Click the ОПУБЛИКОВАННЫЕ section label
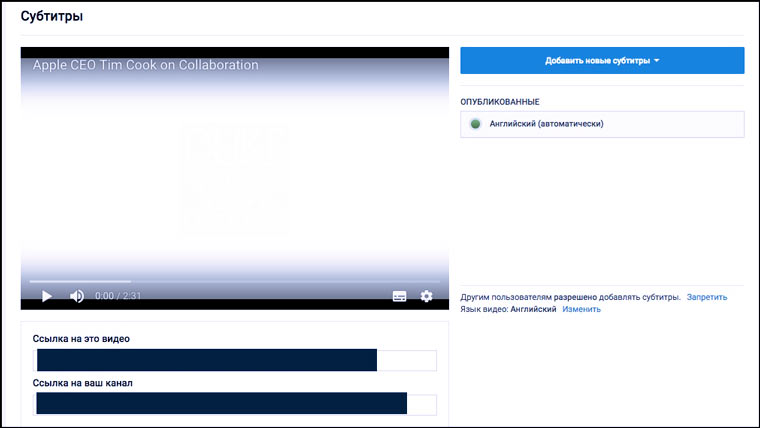Viewport: 760px width, 428px height. 500,102
